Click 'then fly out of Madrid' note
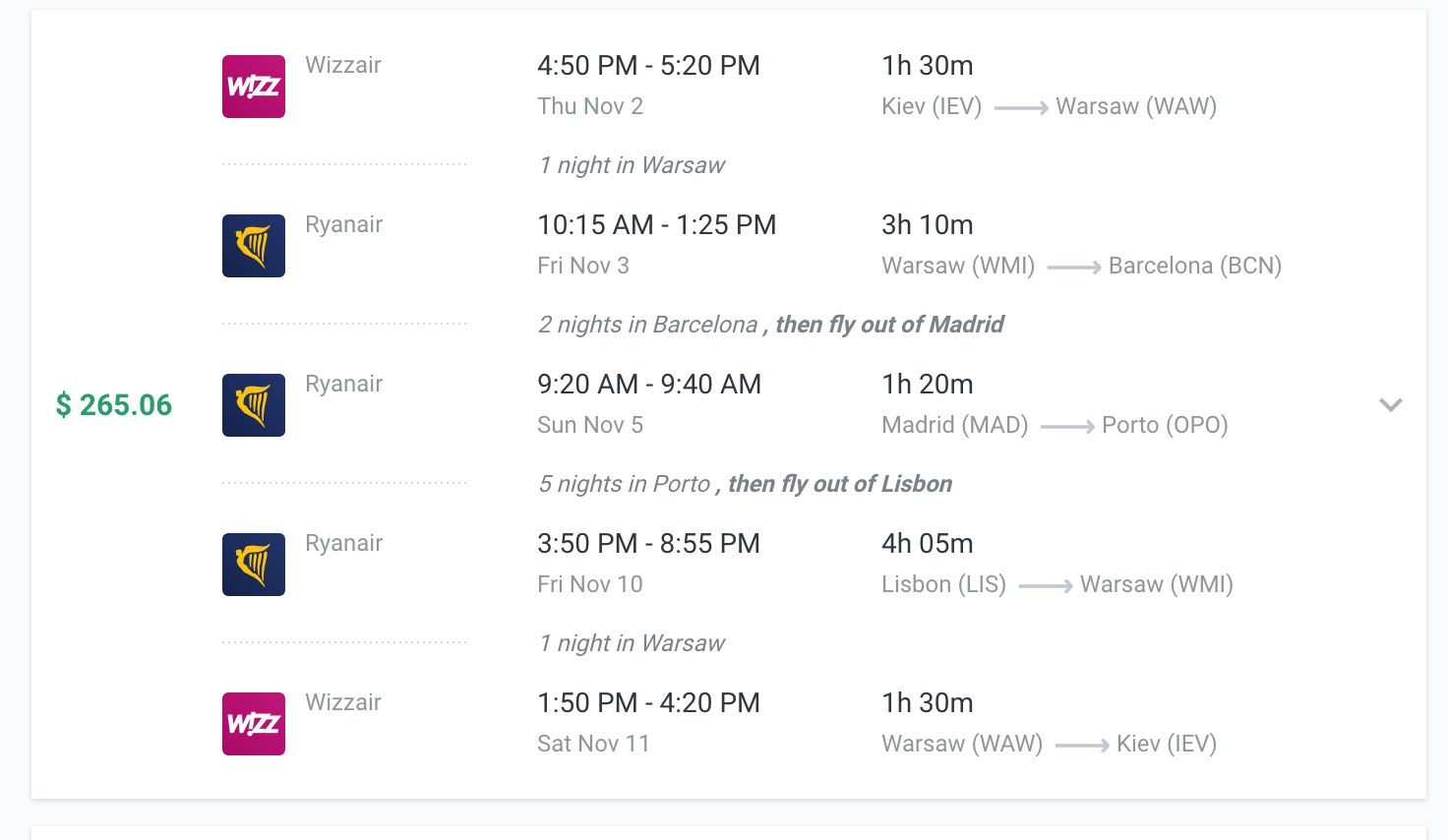The width and height of the screenshot is (1448, 840). pos(889,325)
